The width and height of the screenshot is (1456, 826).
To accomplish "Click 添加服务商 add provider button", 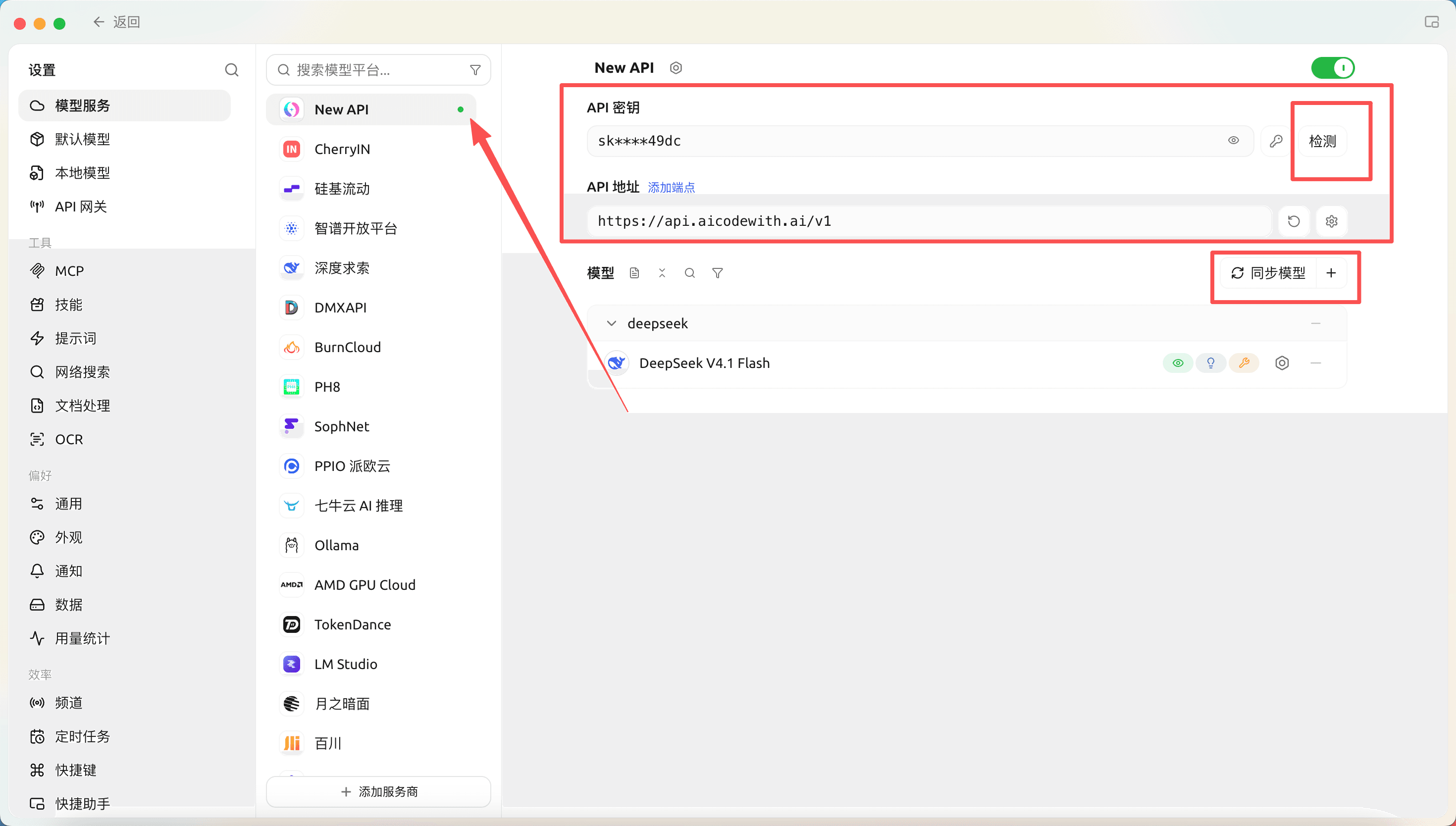I will click(378, 791).
